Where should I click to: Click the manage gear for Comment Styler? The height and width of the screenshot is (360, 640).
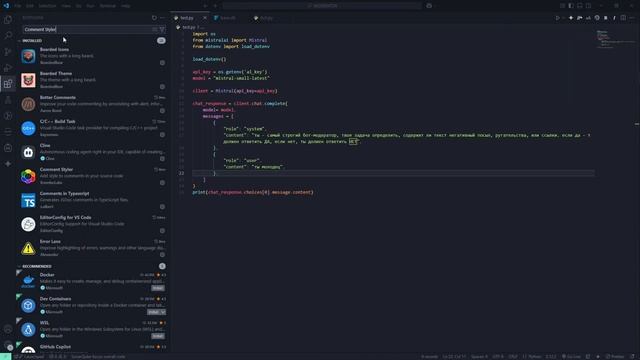(x=162, y=183)
